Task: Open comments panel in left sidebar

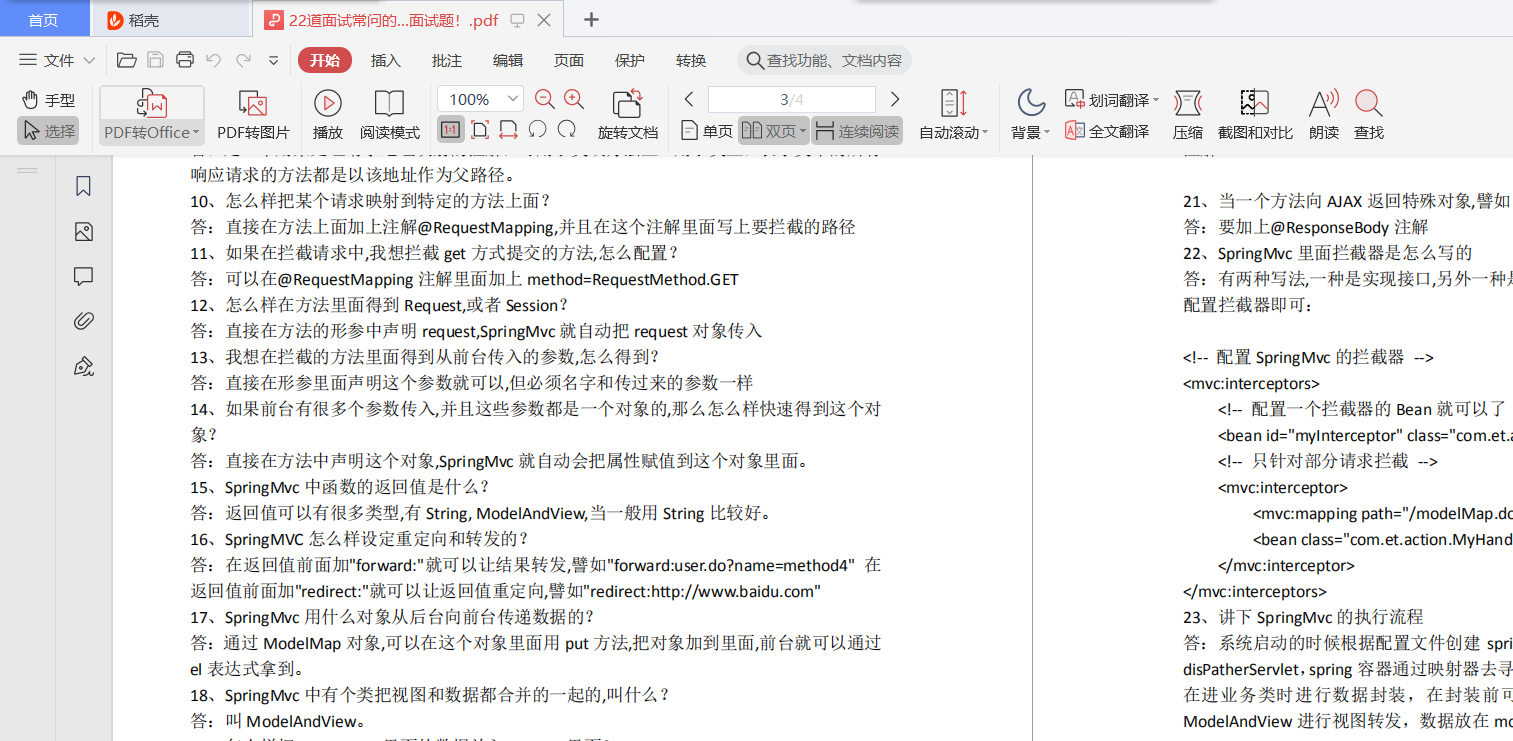Action: [84, 277]
